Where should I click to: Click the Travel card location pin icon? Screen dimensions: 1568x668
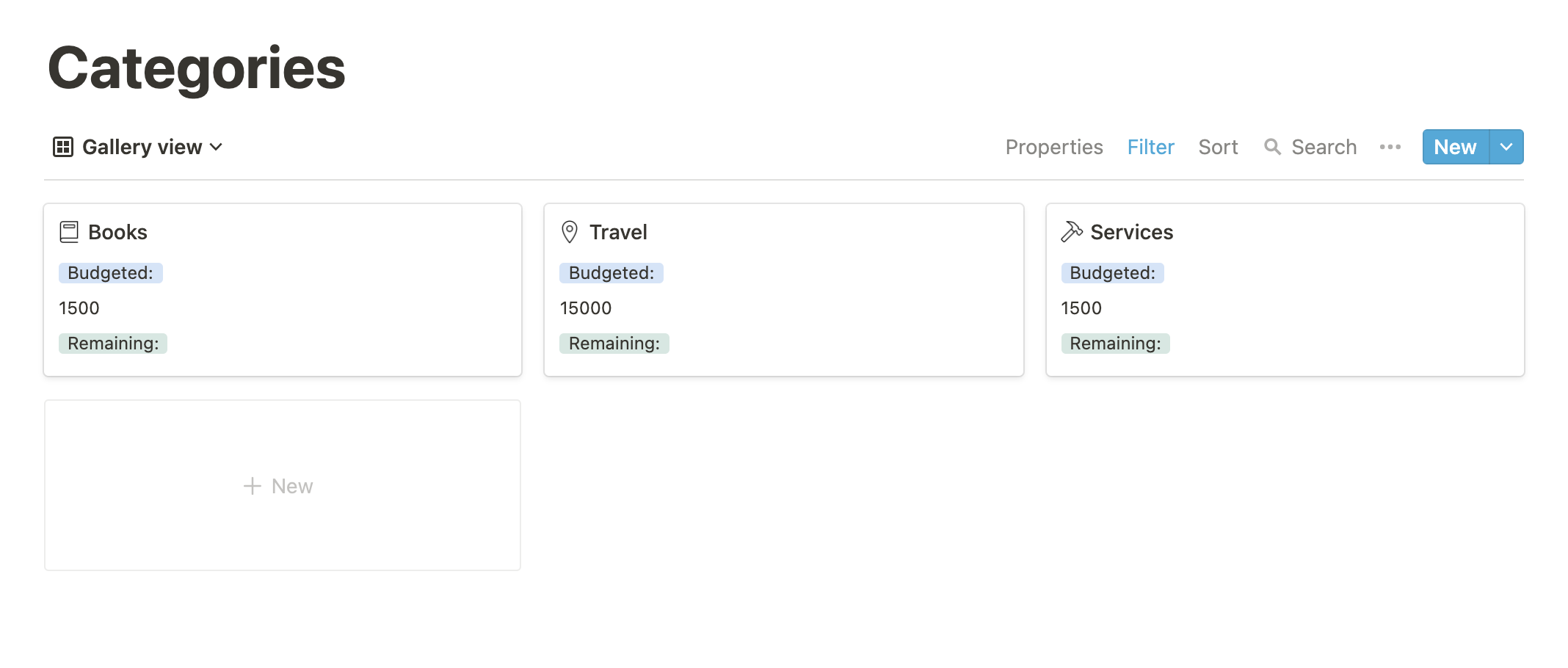(570, 232)
